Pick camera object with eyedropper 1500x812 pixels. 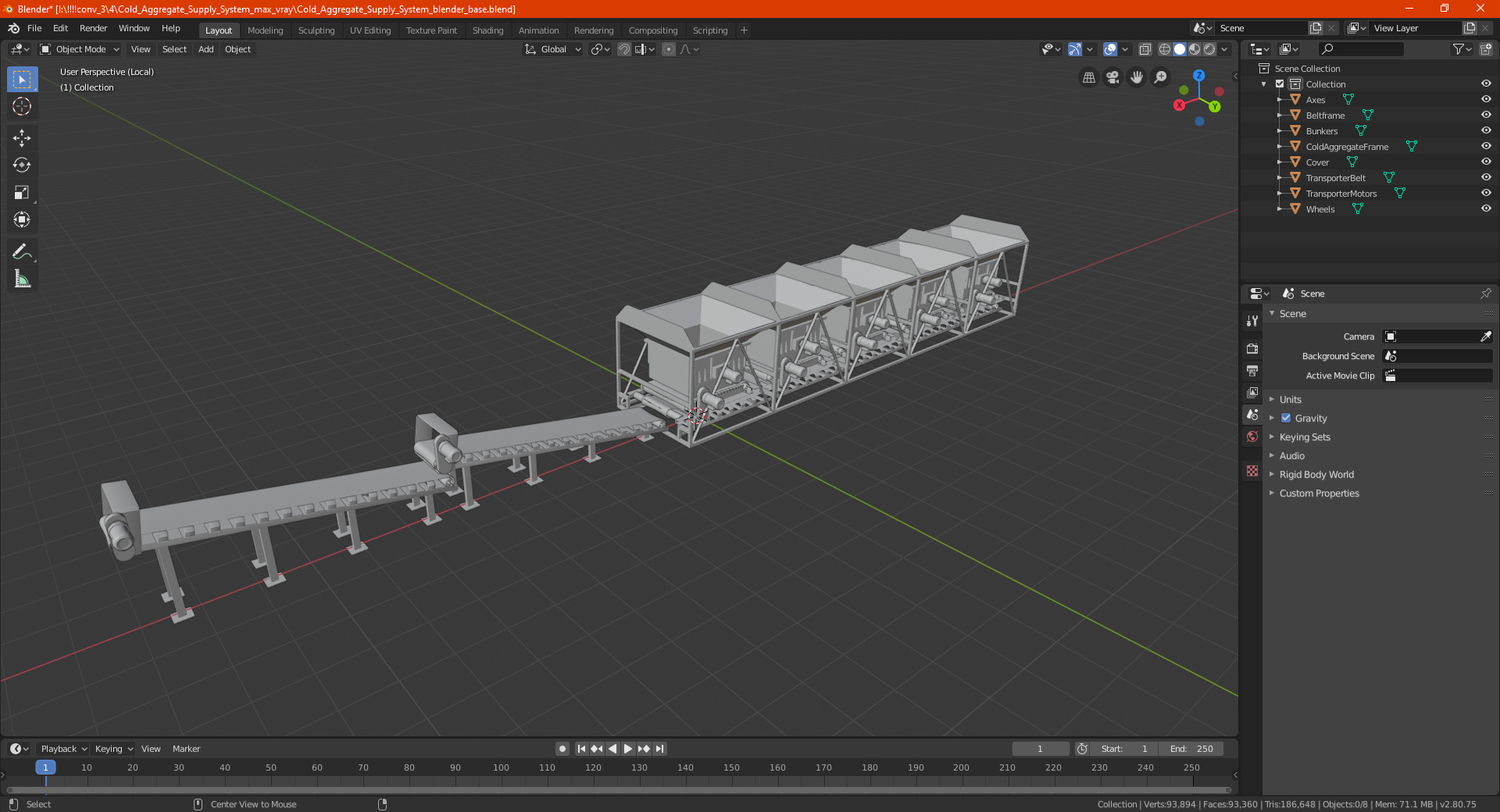(1486, 337)
